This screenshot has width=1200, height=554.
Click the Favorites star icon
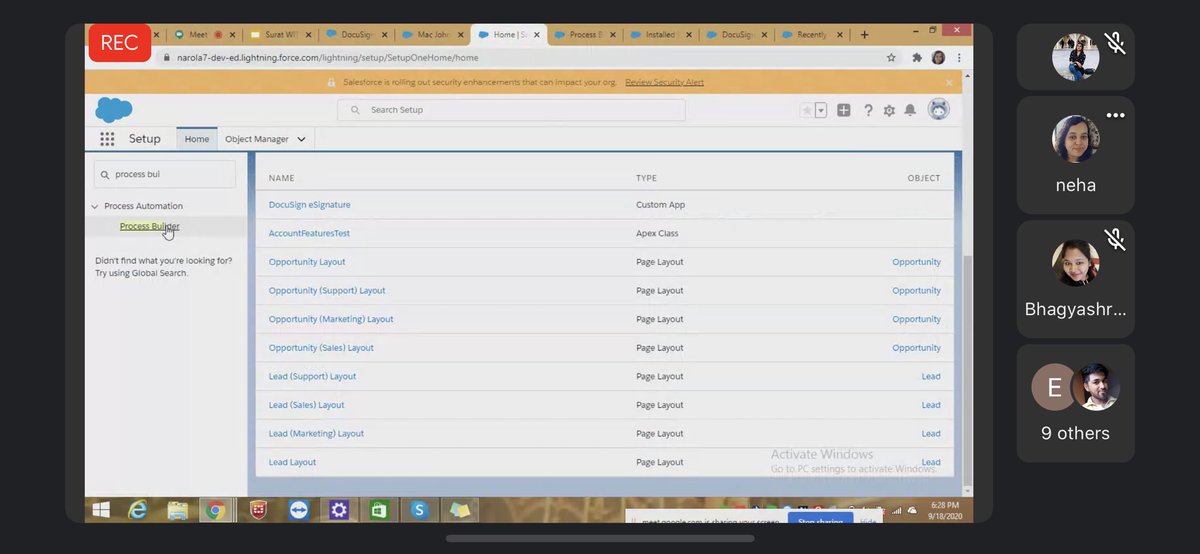coord(807,110)
